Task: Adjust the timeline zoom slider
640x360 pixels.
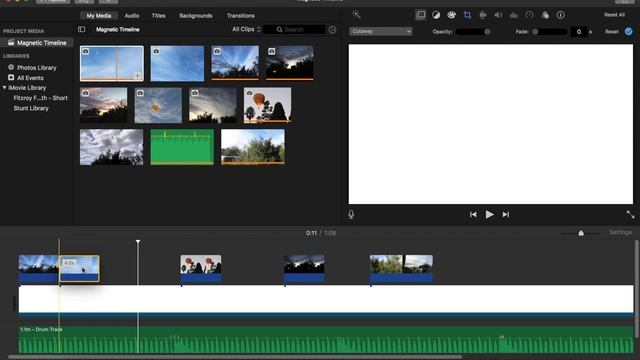Action: click(x=580, y=233)
